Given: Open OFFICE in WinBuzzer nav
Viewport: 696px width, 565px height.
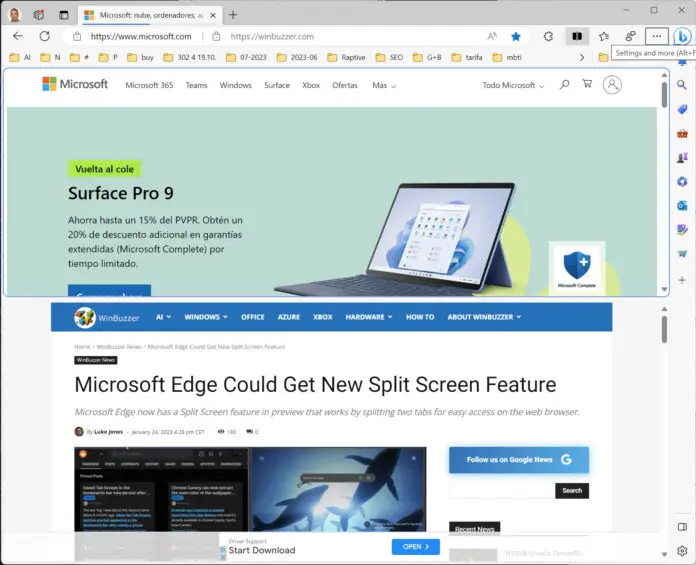Looking at the screenshot, I should (253, 317).
